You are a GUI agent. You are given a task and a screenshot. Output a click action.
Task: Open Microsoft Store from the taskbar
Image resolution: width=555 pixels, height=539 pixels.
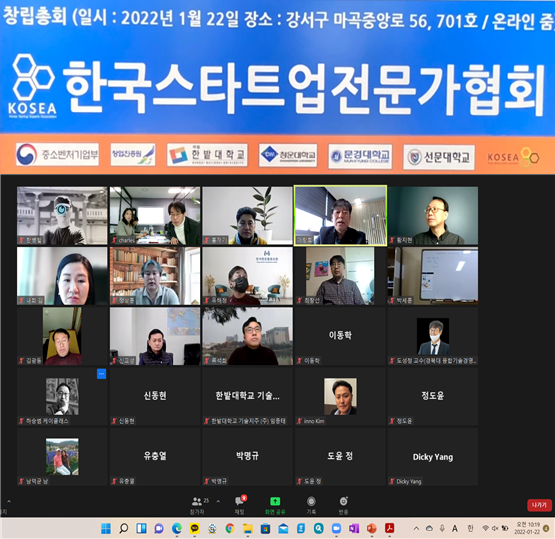point(265,529)
